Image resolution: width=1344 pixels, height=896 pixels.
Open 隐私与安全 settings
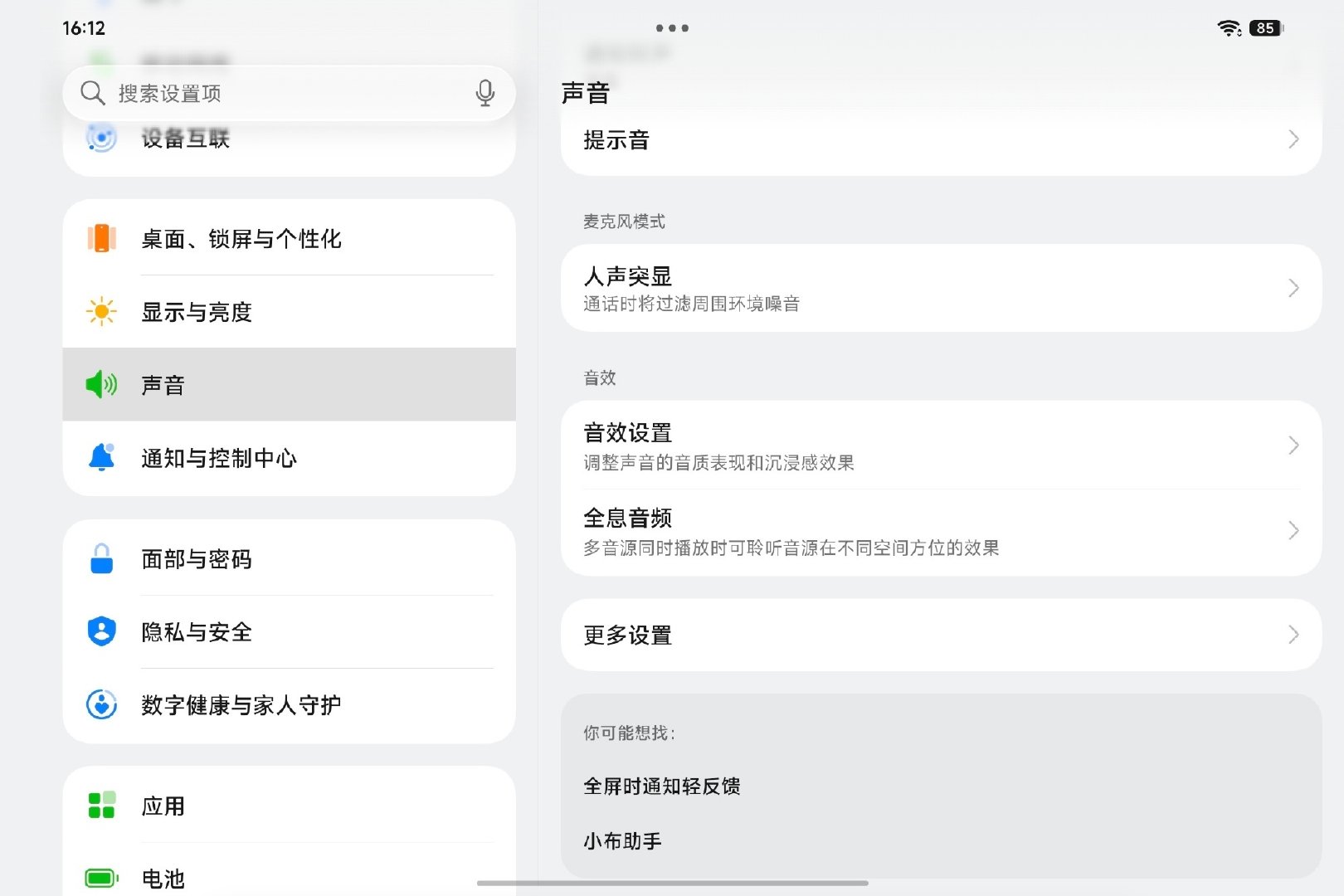click(x=289, y=631)
